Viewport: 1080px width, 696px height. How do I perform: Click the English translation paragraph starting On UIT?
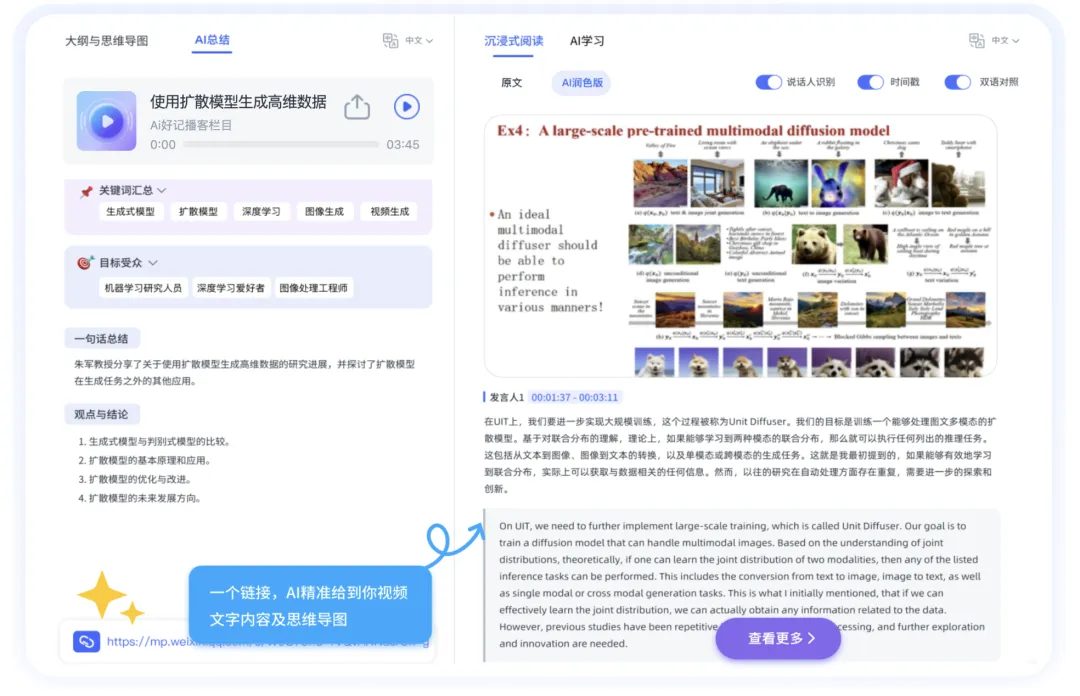click(742, 584)
